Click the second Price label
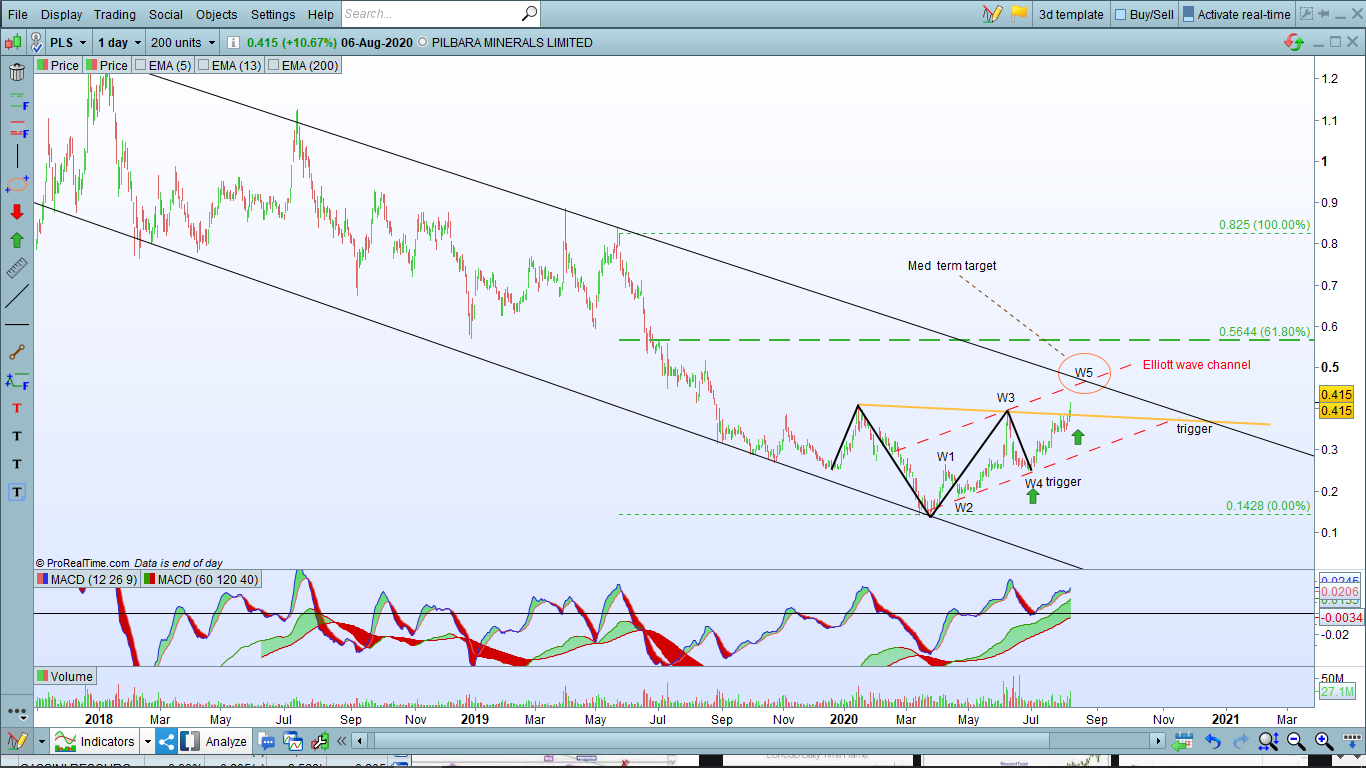 coord(107,65)
